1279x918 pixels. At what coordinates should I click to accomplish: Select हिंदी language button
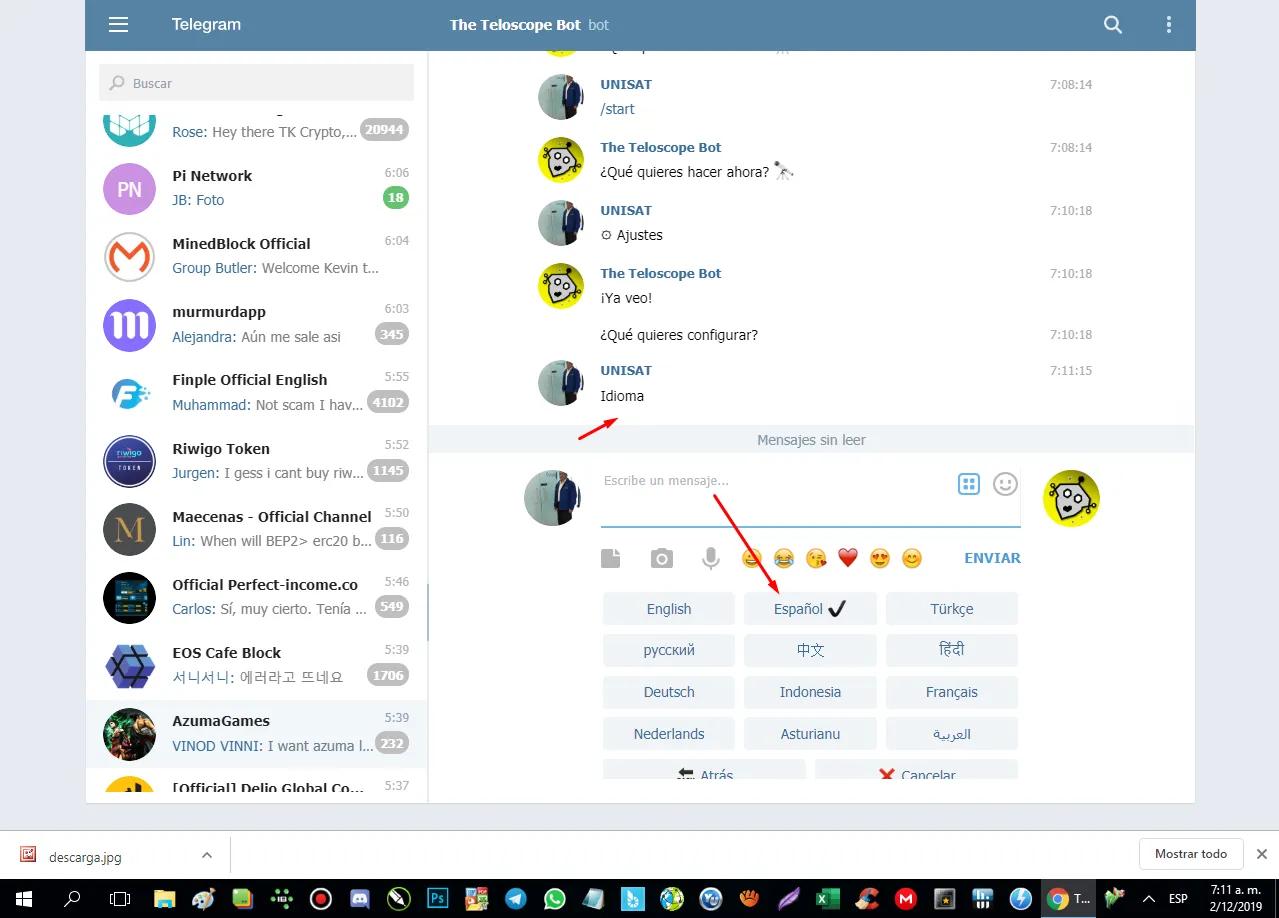click(x=952, y=650)
